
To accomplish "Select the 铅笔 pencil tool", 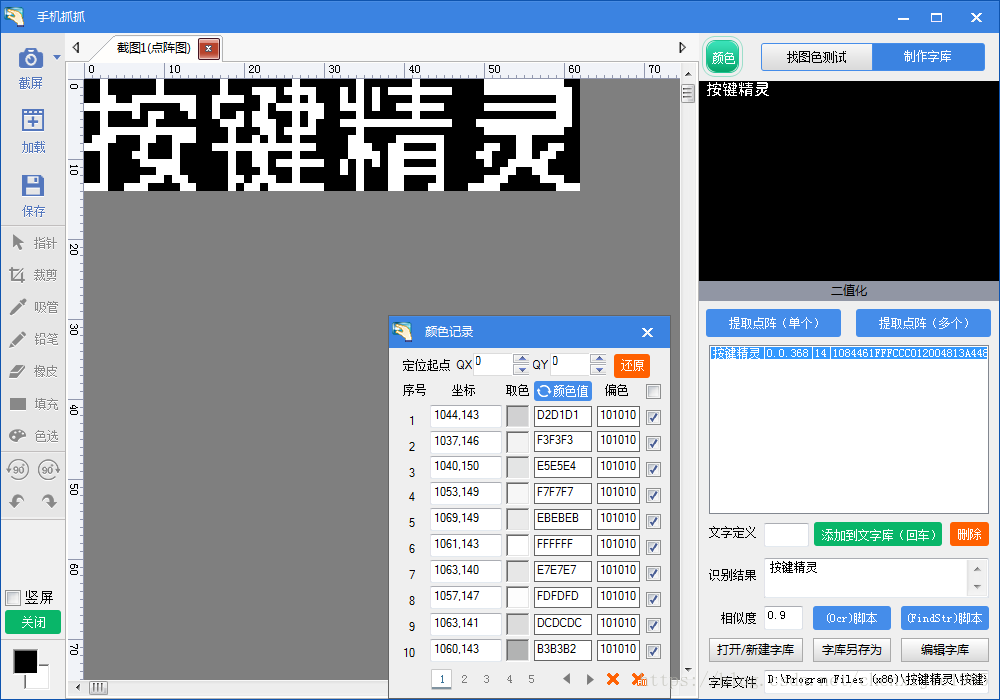I will 34,339.
